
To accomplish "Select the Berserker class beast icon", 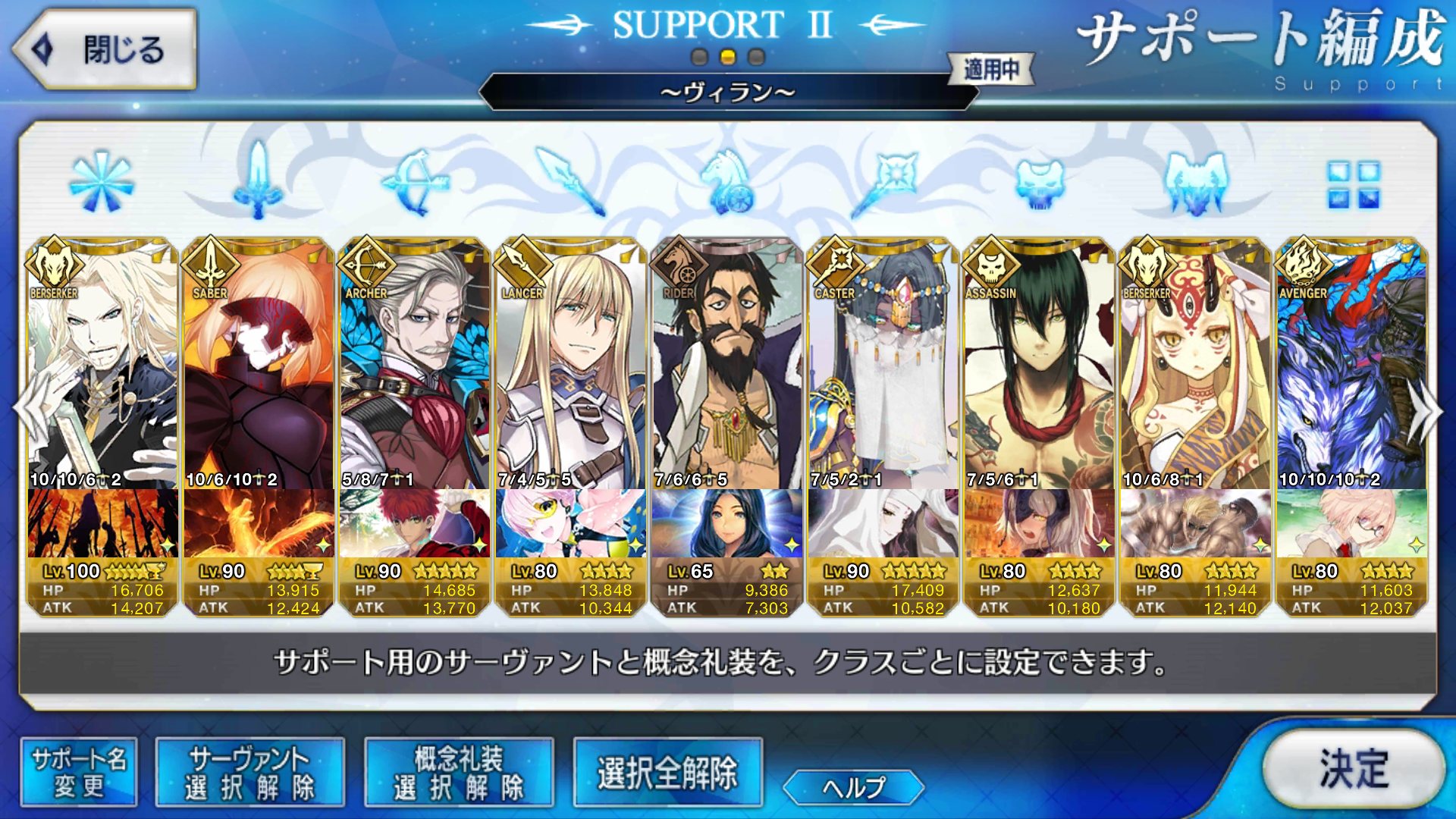I will click(x=1196, y=183).
